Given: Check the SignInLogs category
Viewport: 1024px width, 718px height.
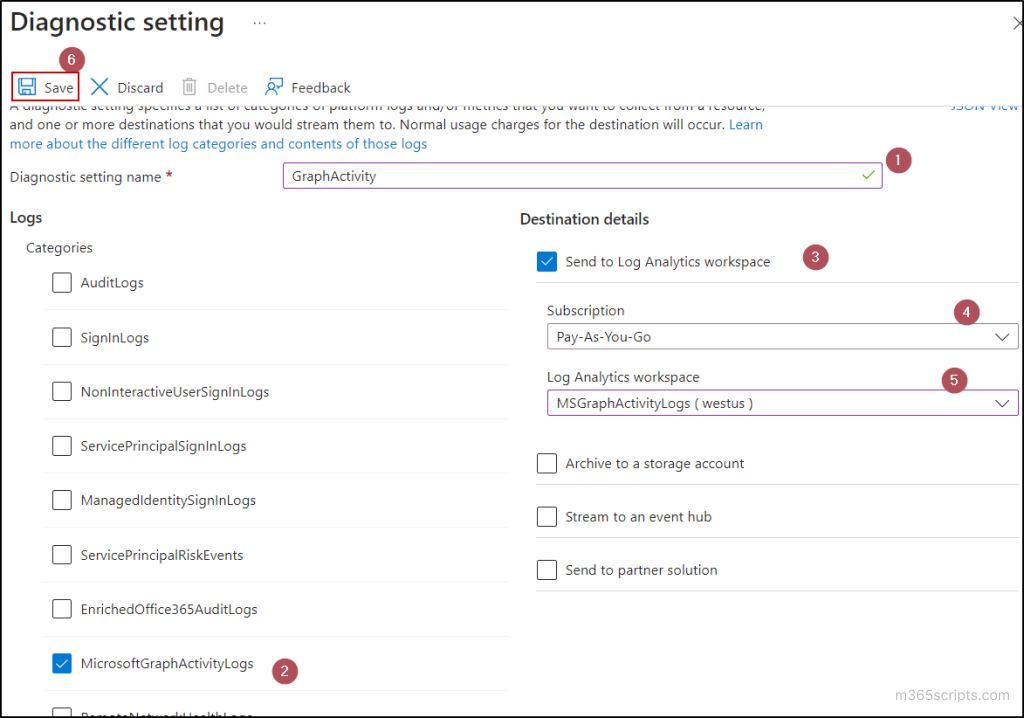Looking at the screenshot, I should click(62, 337).
